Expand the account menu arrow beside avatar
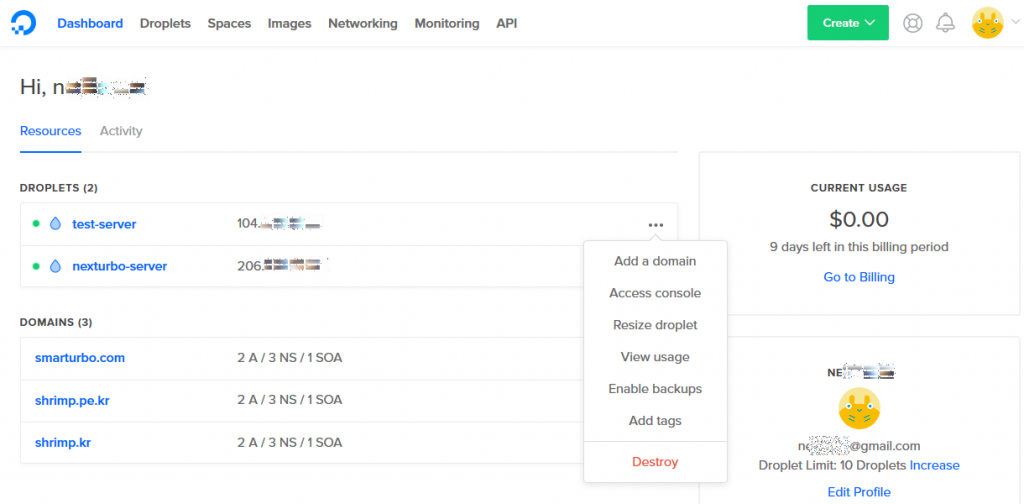 [1015, 22]
